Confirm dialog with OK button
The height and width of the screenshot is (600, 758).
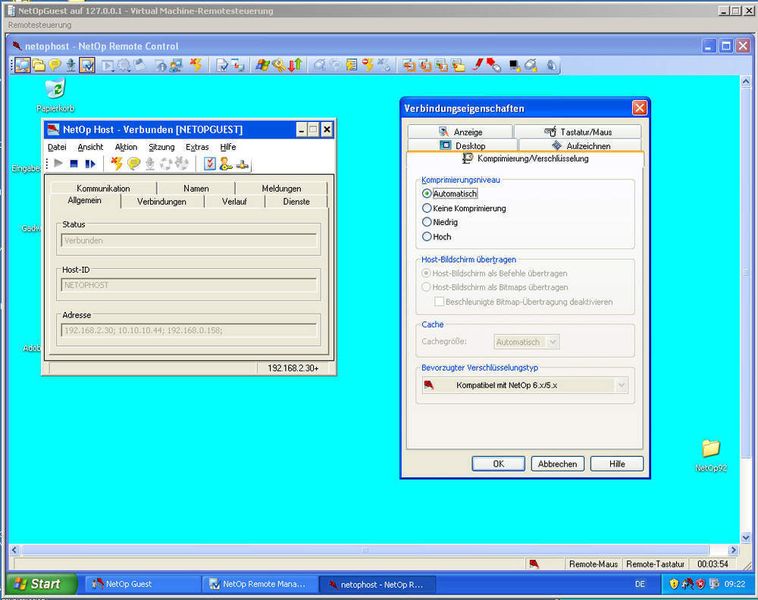[x=498, y=464]
